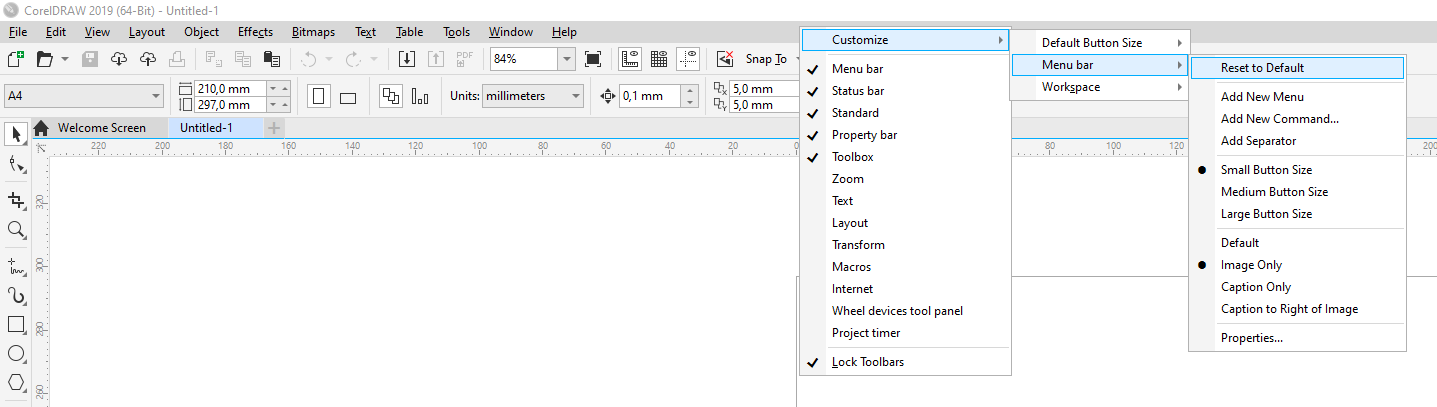Select Small Button Size option

coord(1297,170)
